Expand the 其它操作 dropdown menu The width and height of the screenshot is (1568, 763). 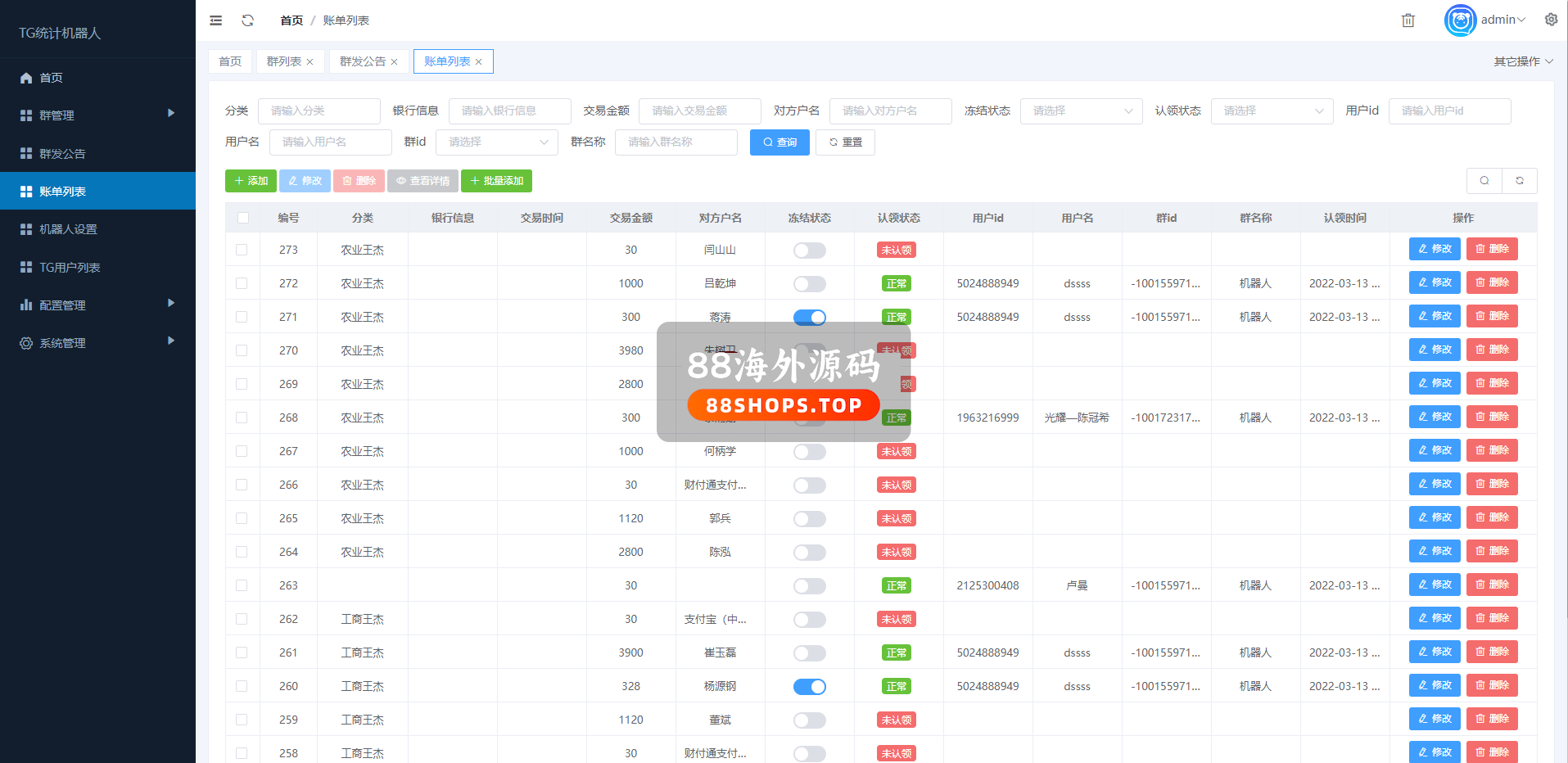coord(1522,61)
